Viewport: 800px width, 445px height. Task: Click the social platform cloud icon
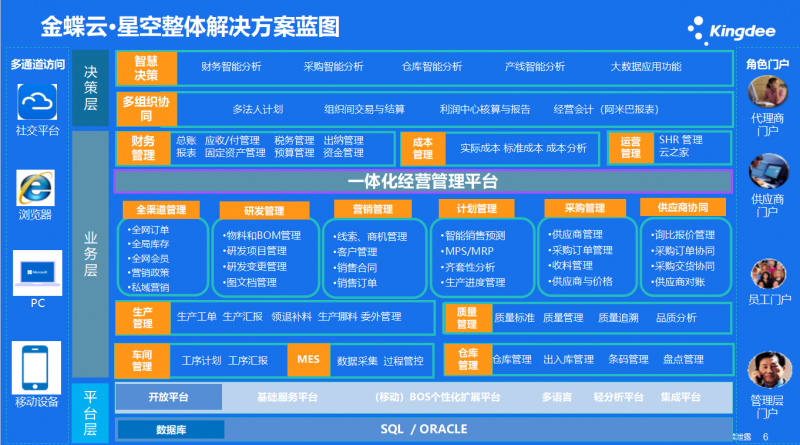pyautogui.click(x=37, y=102)
